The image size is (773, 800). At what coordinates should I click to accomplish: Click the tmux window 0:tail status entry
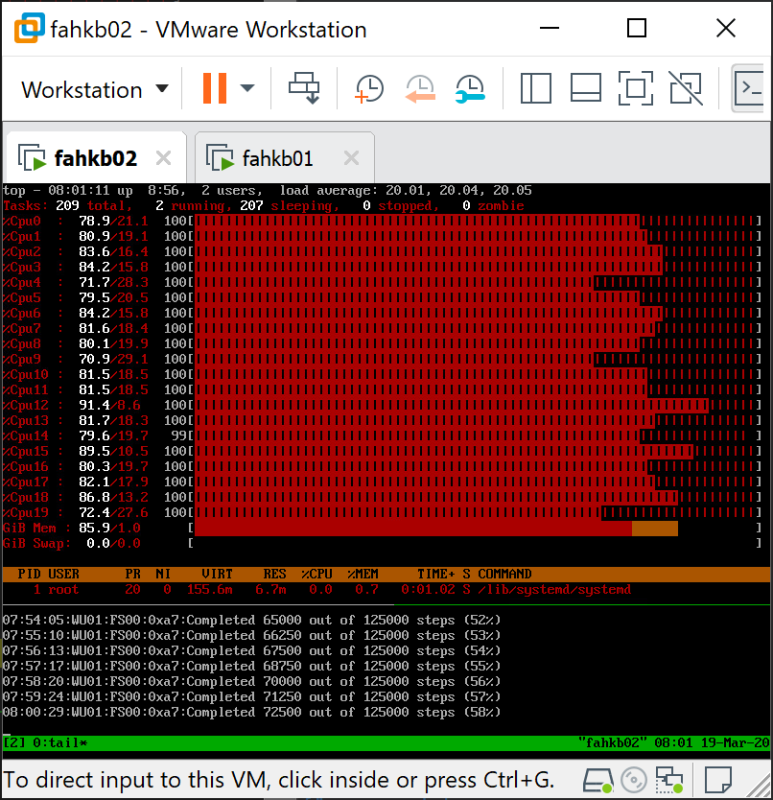pyautogui.click(x=60, y=743)
